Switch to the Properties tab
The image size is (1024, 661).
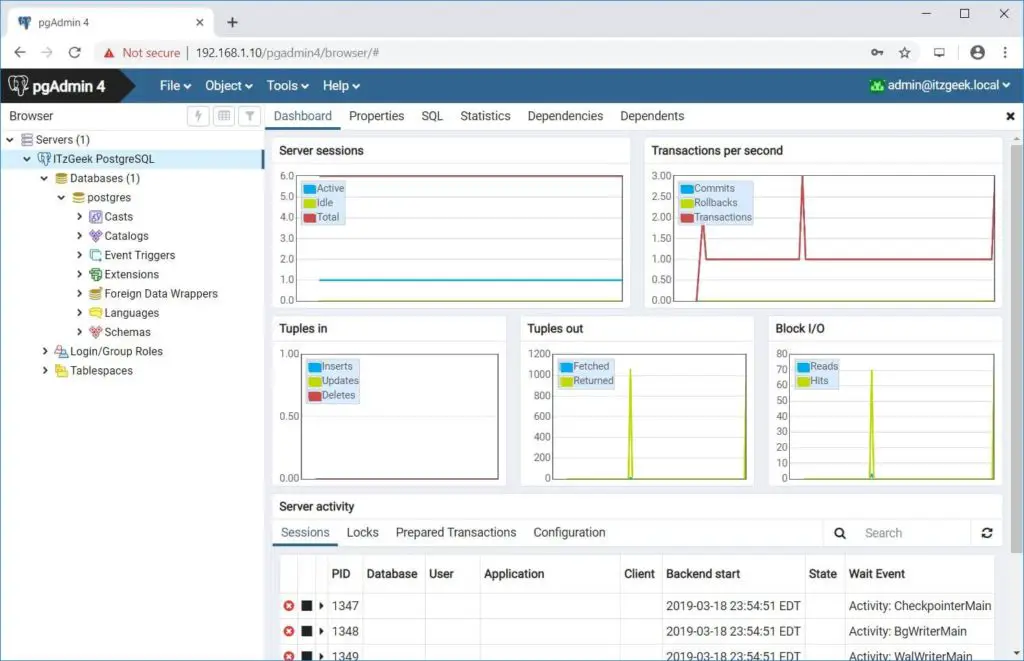[376, 116]
